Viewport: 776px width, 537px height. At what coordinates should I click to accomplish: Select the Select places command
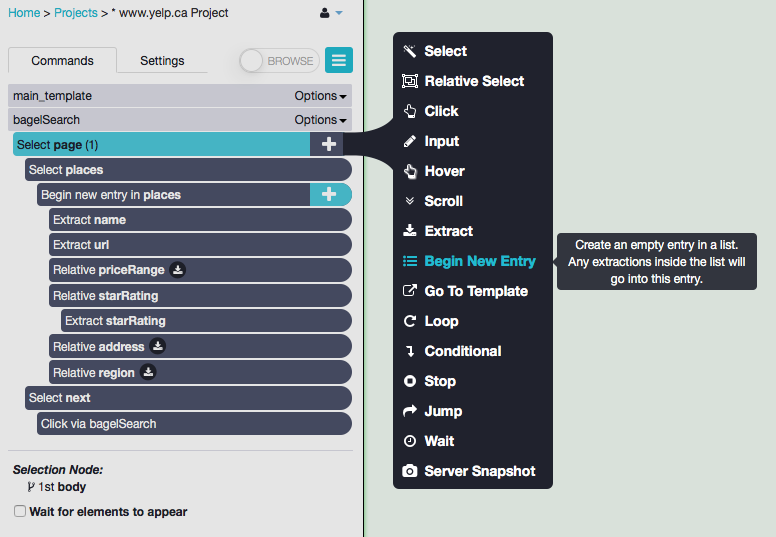189,170
